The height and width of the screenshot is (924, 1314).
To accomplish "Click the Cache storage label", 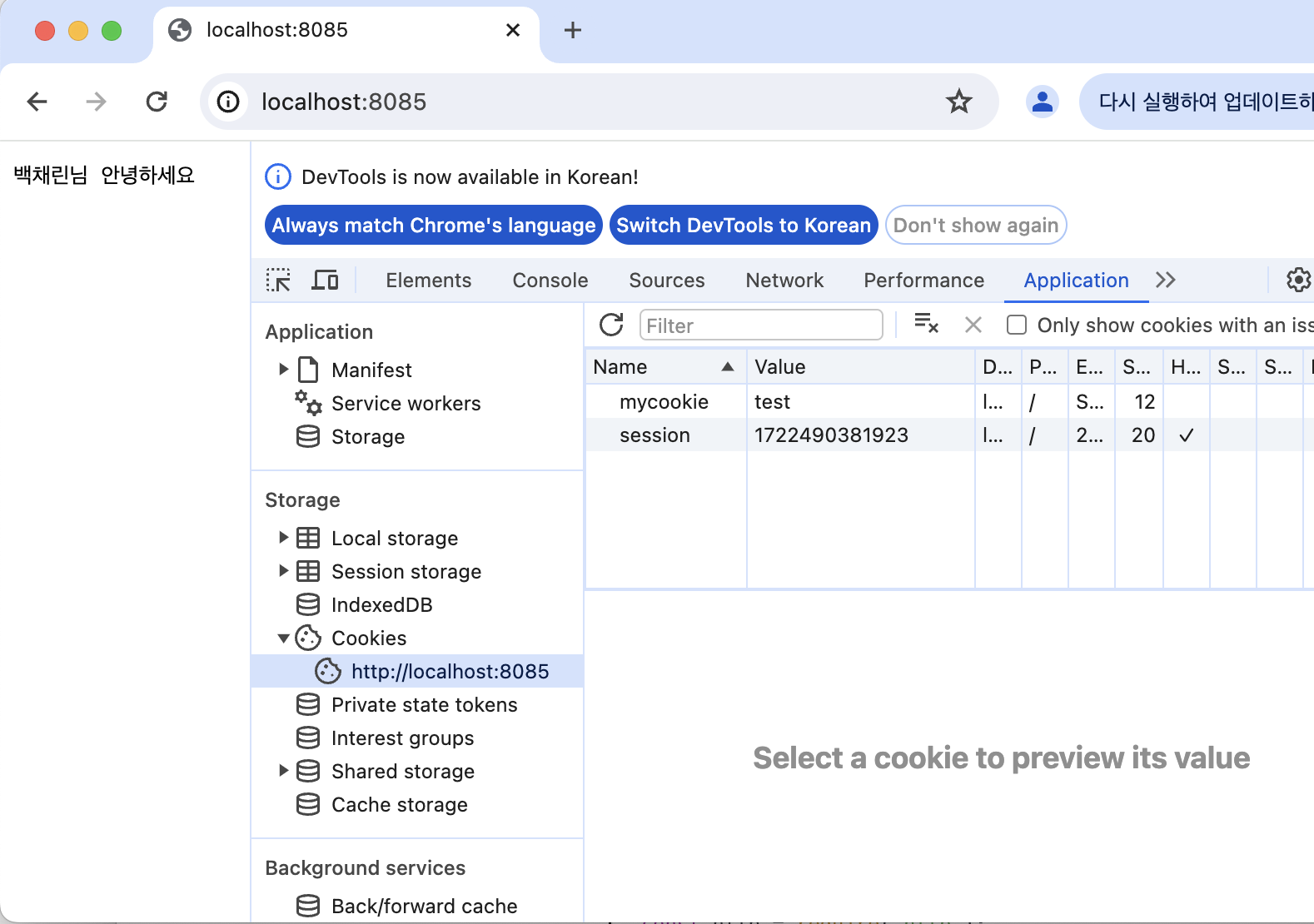I will tap(400, 804).
